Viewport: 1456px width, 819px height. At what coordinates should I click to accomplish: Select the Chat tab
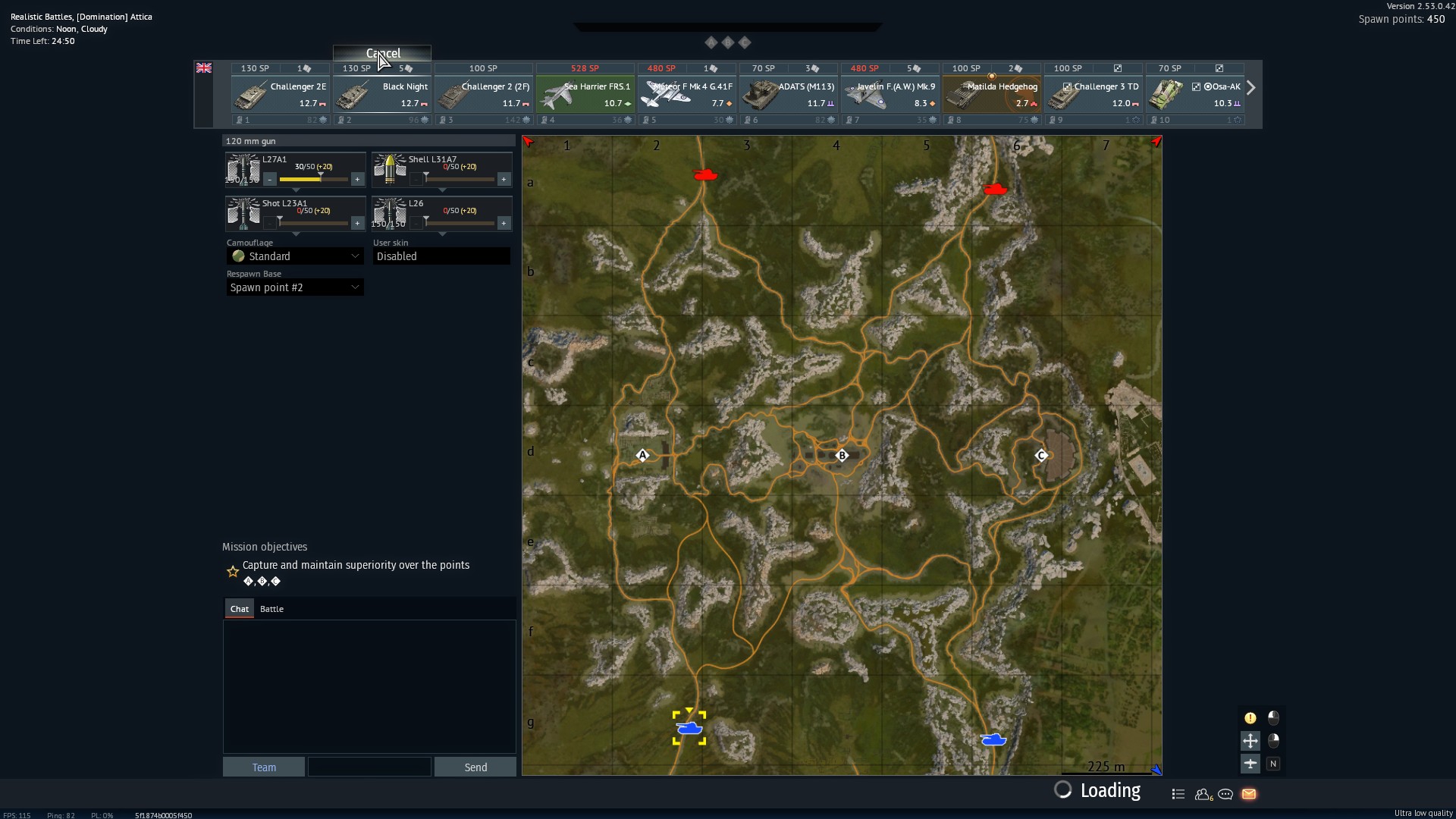pos(240,609)
